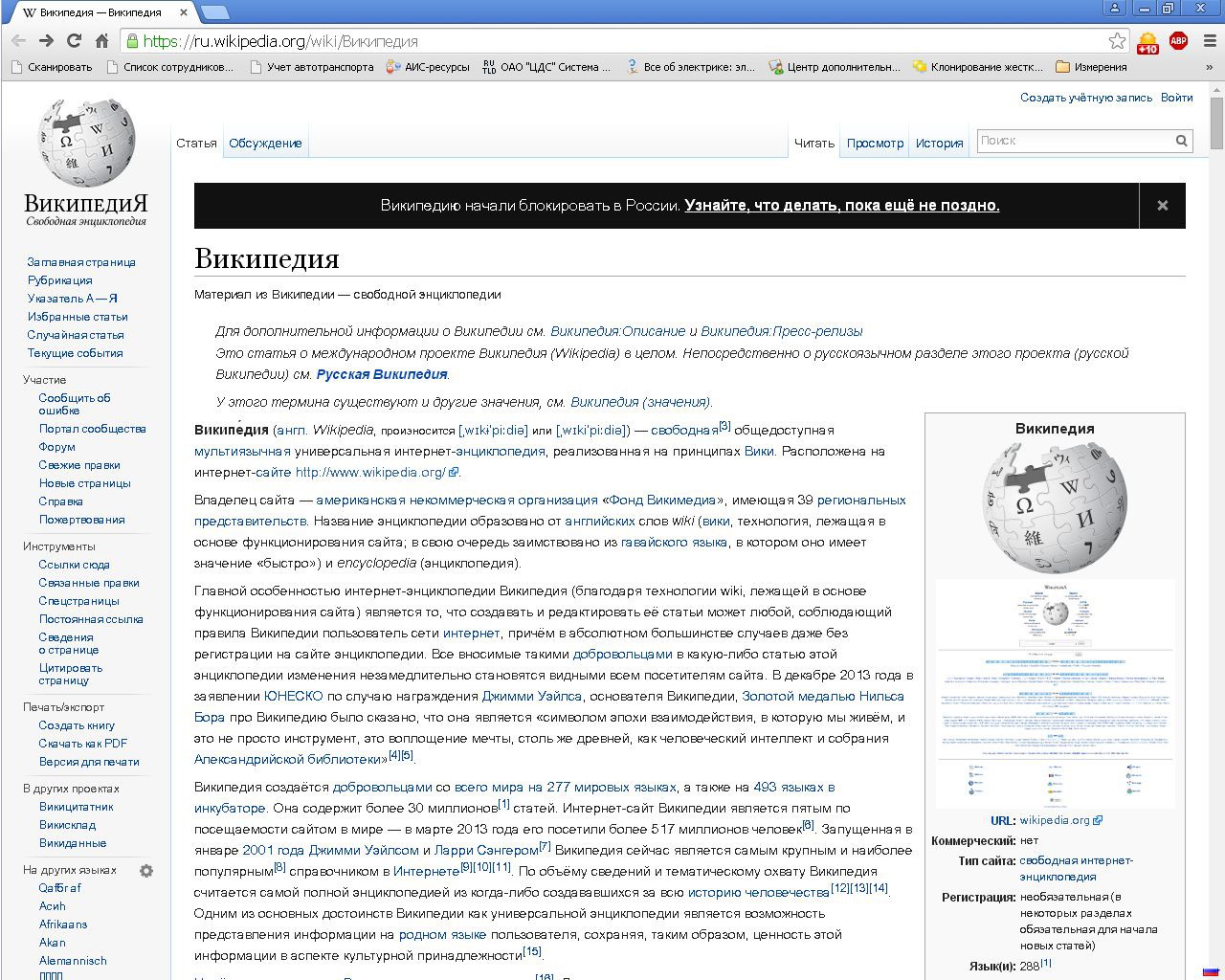Image resolution: width=1225 pixels, height=980 pixels.
Task: Open bookmark ОАО "ЦДС" Система
Action: pyautogui.click(x=546, y=67)
